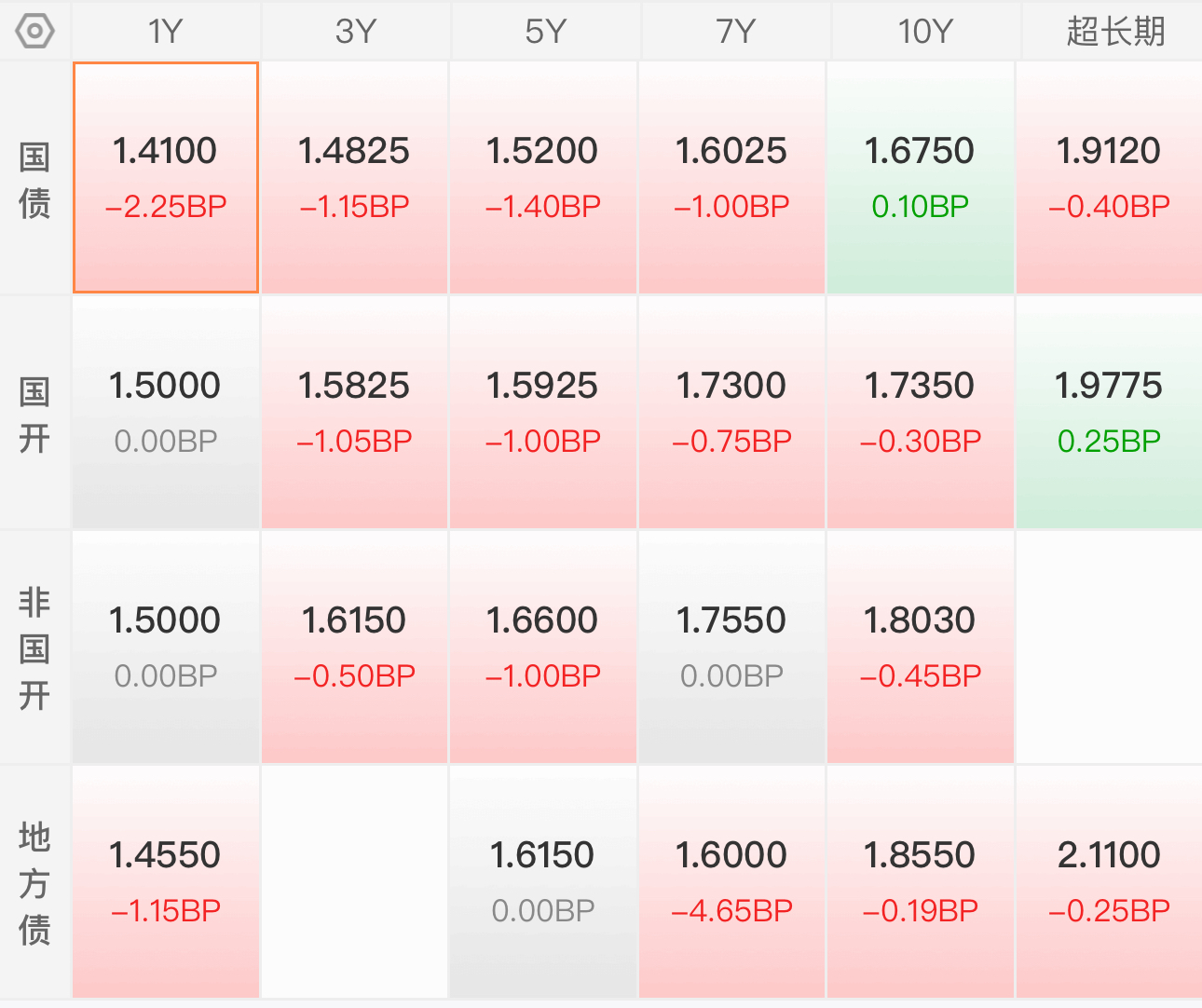Open the 非国开 row label

pyautogui.click(x=34, y=649)
